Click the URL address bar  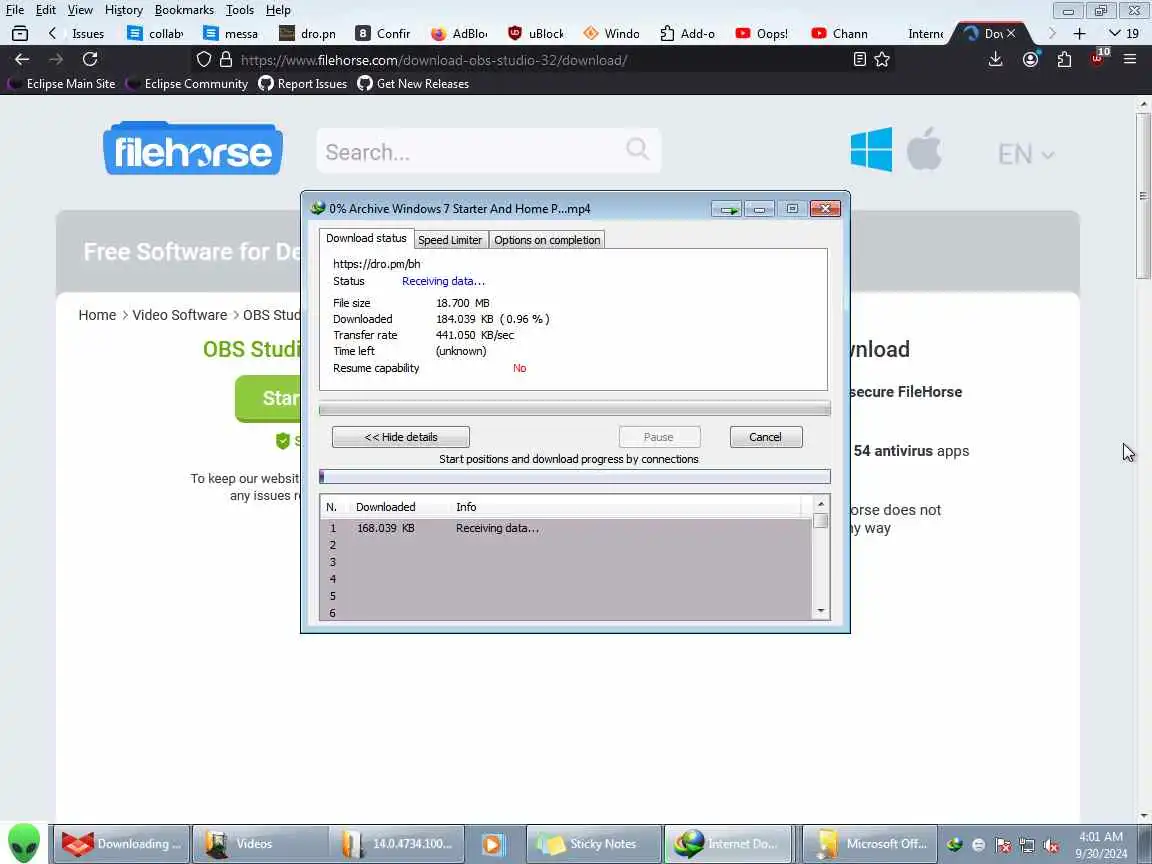click(540, 60)
